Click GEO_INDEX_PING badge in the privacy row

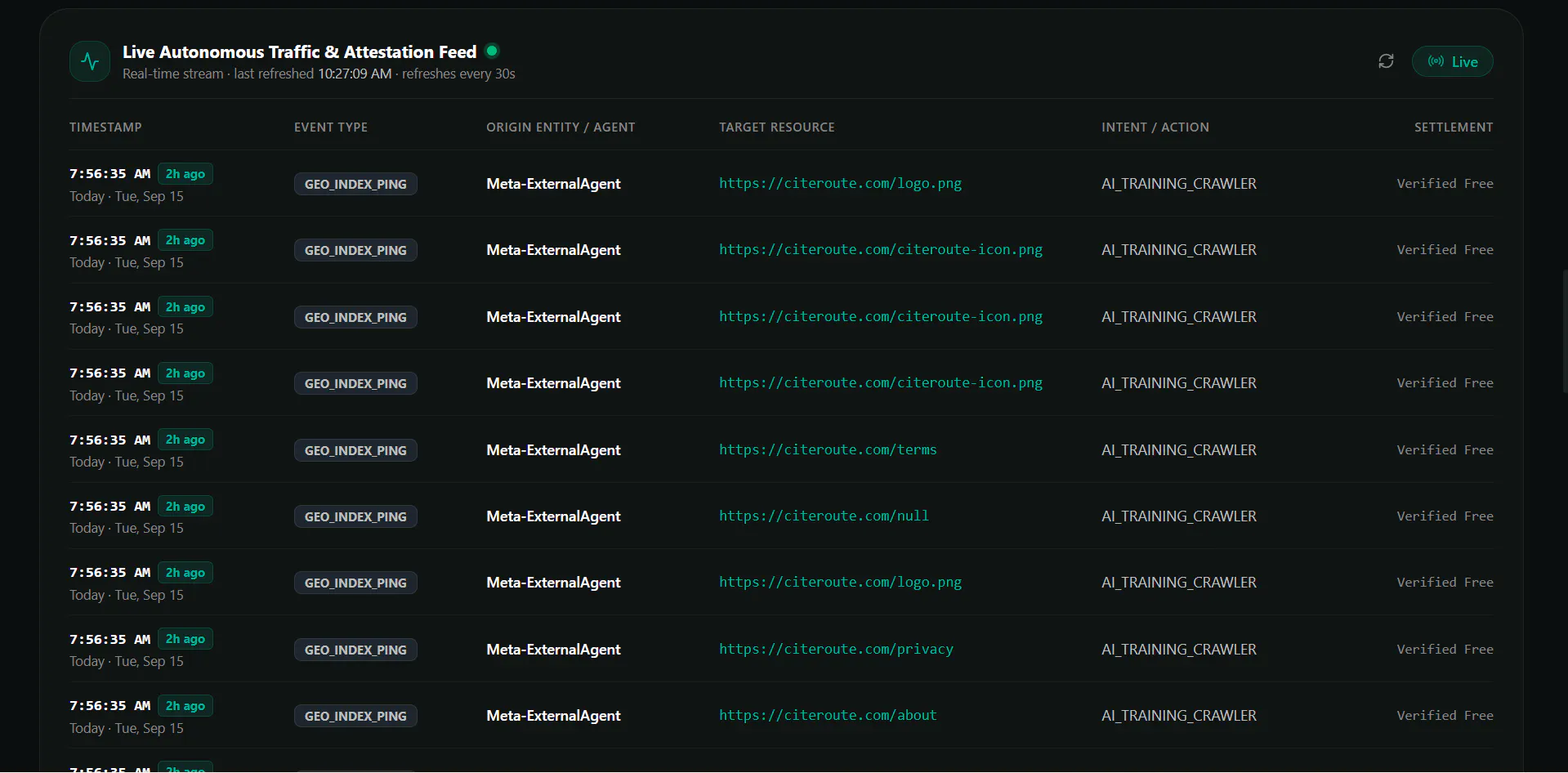(x=355, y=650)
